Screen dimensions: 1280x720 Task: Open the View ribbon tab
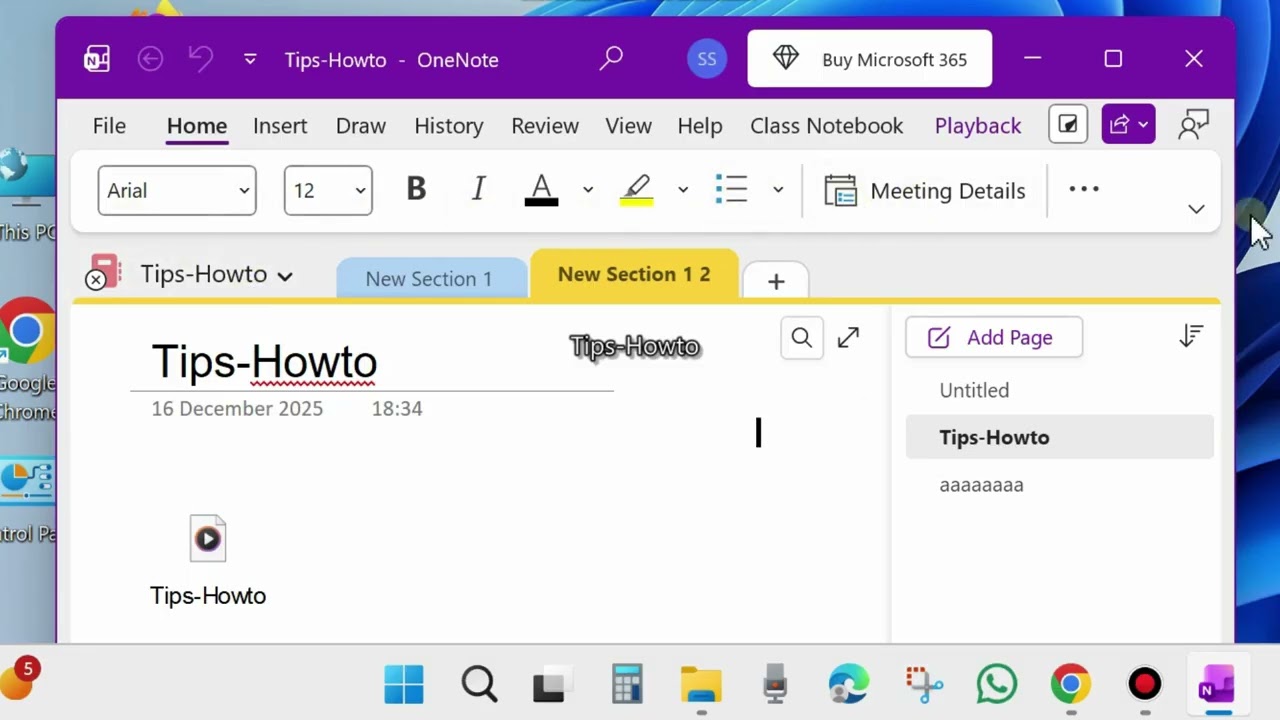628,125
